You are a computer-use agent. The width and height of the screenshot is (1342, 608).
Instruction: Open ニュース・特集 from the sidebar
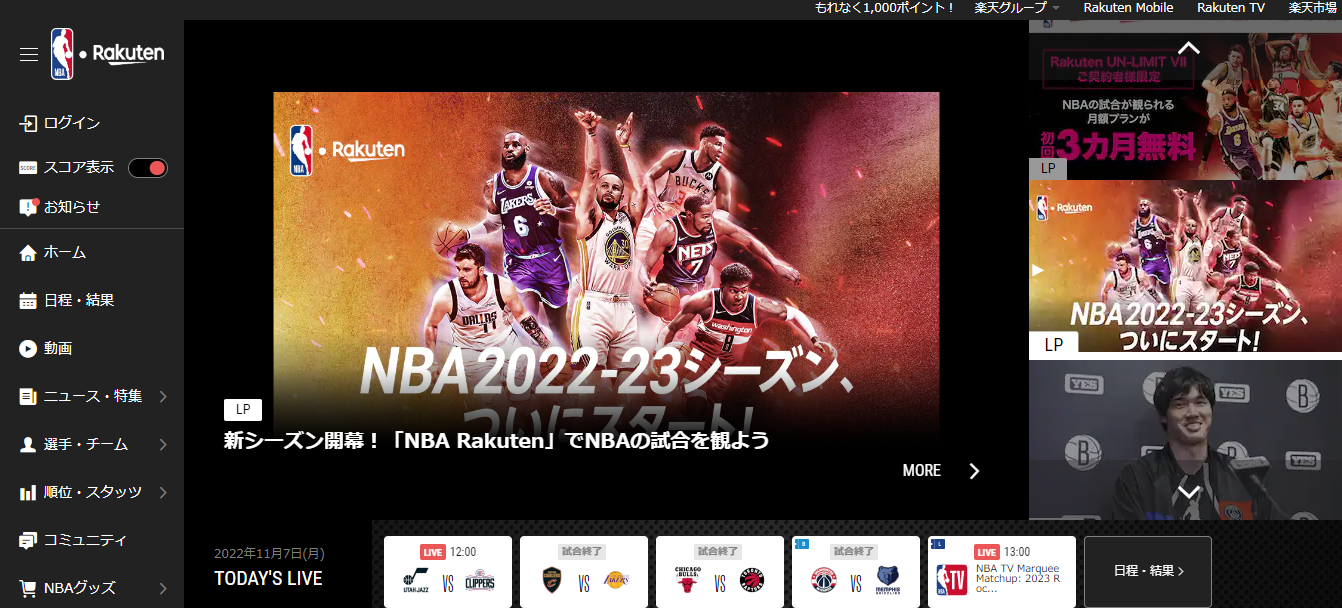pyautogui.click(x=28, y=396)
